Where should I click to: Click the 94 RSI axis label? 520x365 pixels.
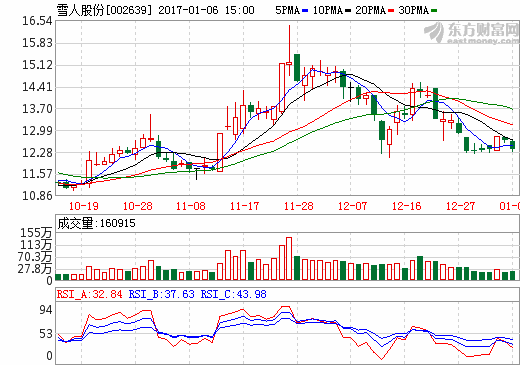(46, 310)
